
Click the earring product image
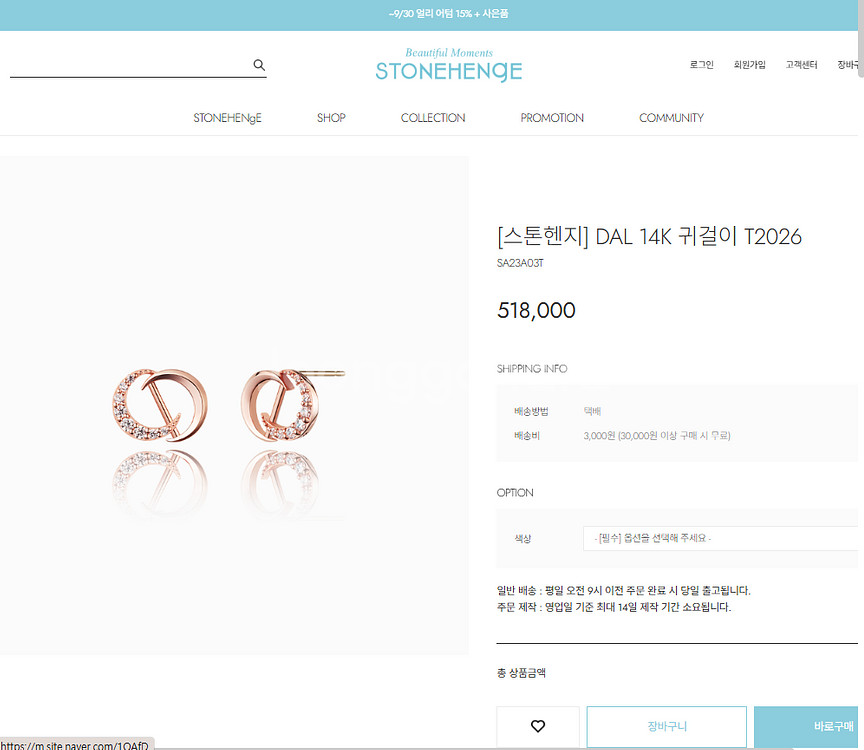click(234, 405)
